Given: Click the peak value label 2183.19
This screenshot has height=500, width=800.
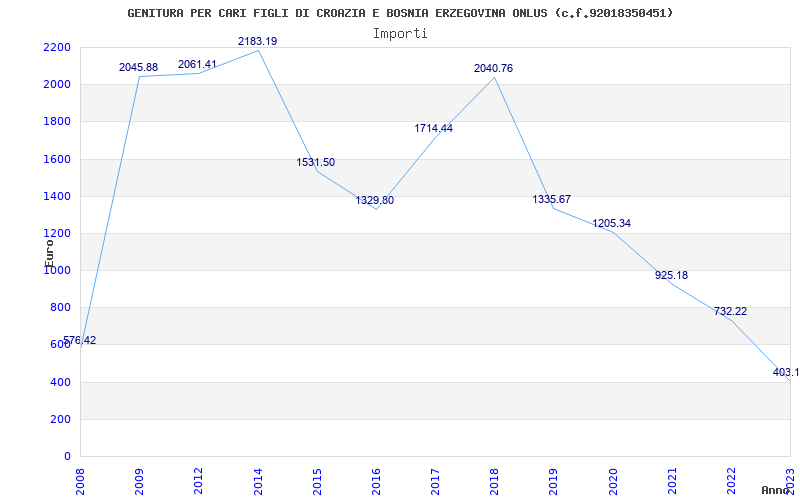Looking at the screenshot, I should (x=258, y=41).
